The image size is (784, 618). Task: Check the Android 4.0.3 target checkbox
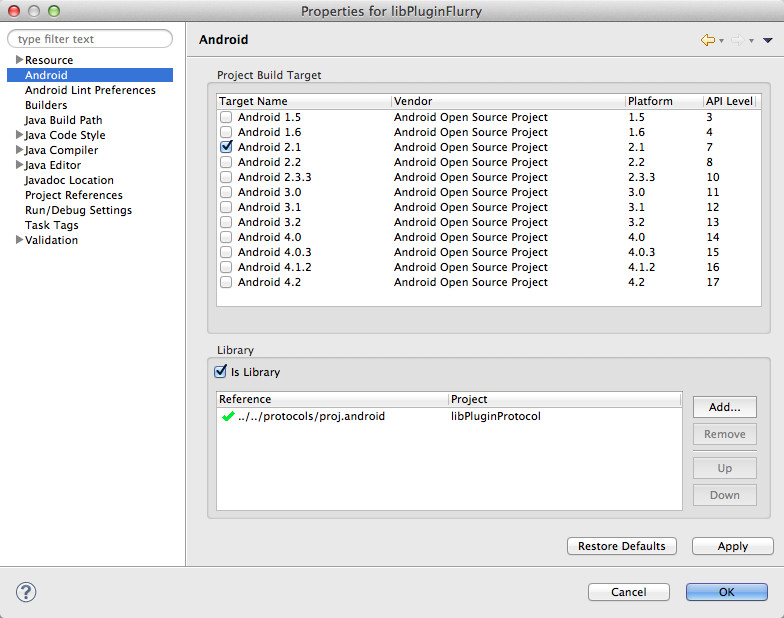click(x=226, y=252)
